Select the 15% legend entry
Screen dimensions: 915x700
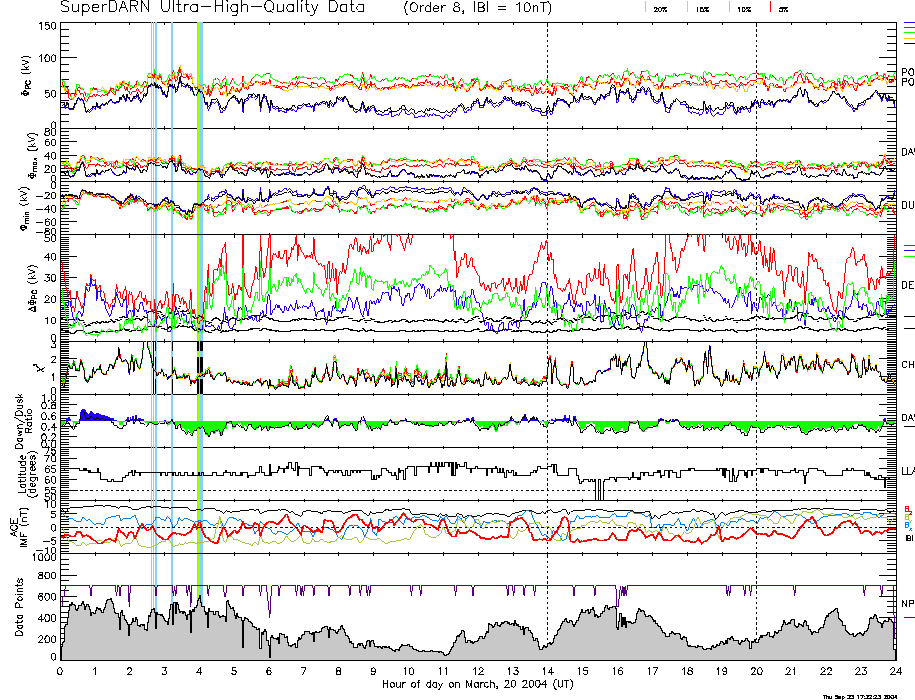pyautogui.click(x=701, y=8)
